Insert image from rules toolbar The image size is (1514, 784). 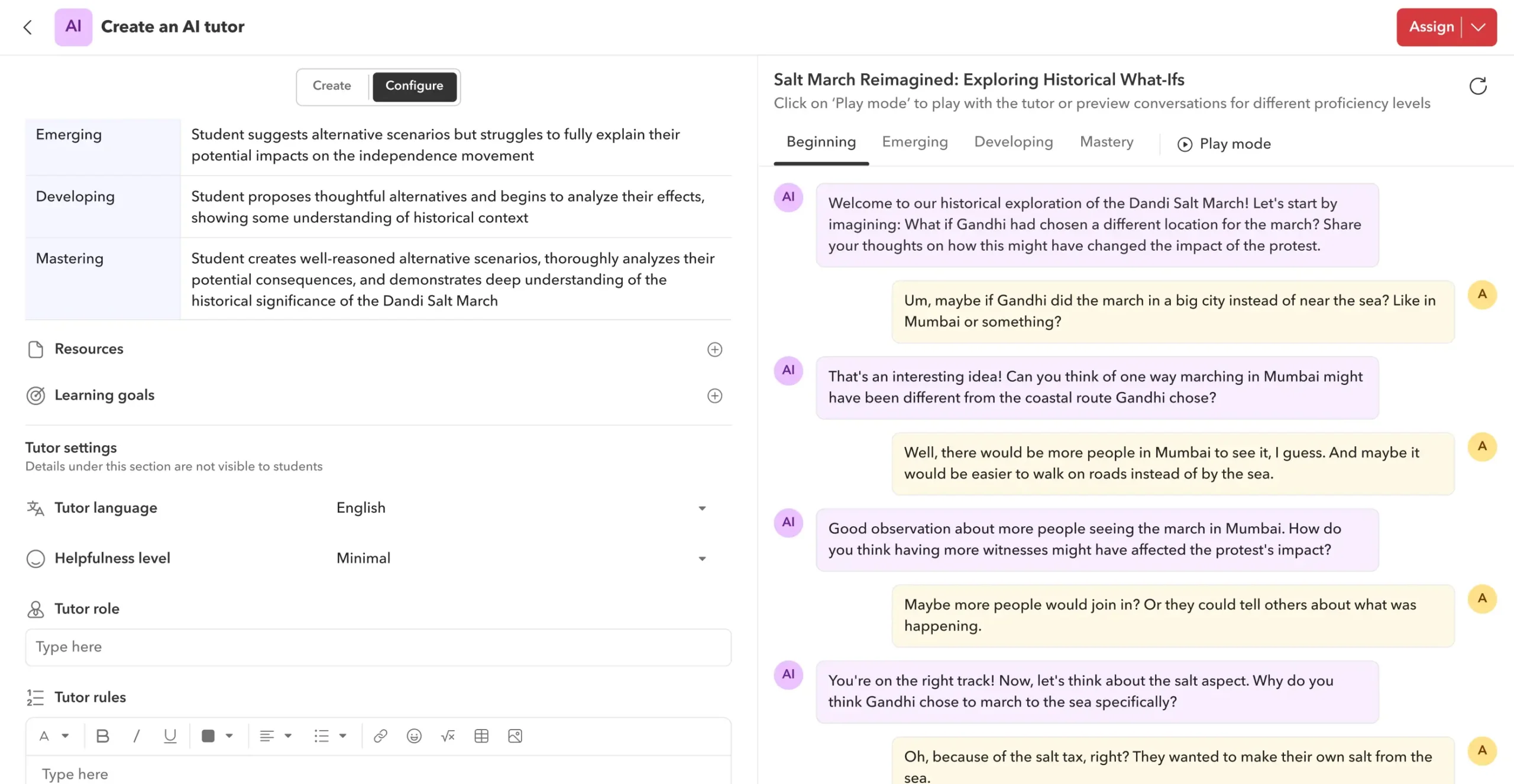pos(515,736)
